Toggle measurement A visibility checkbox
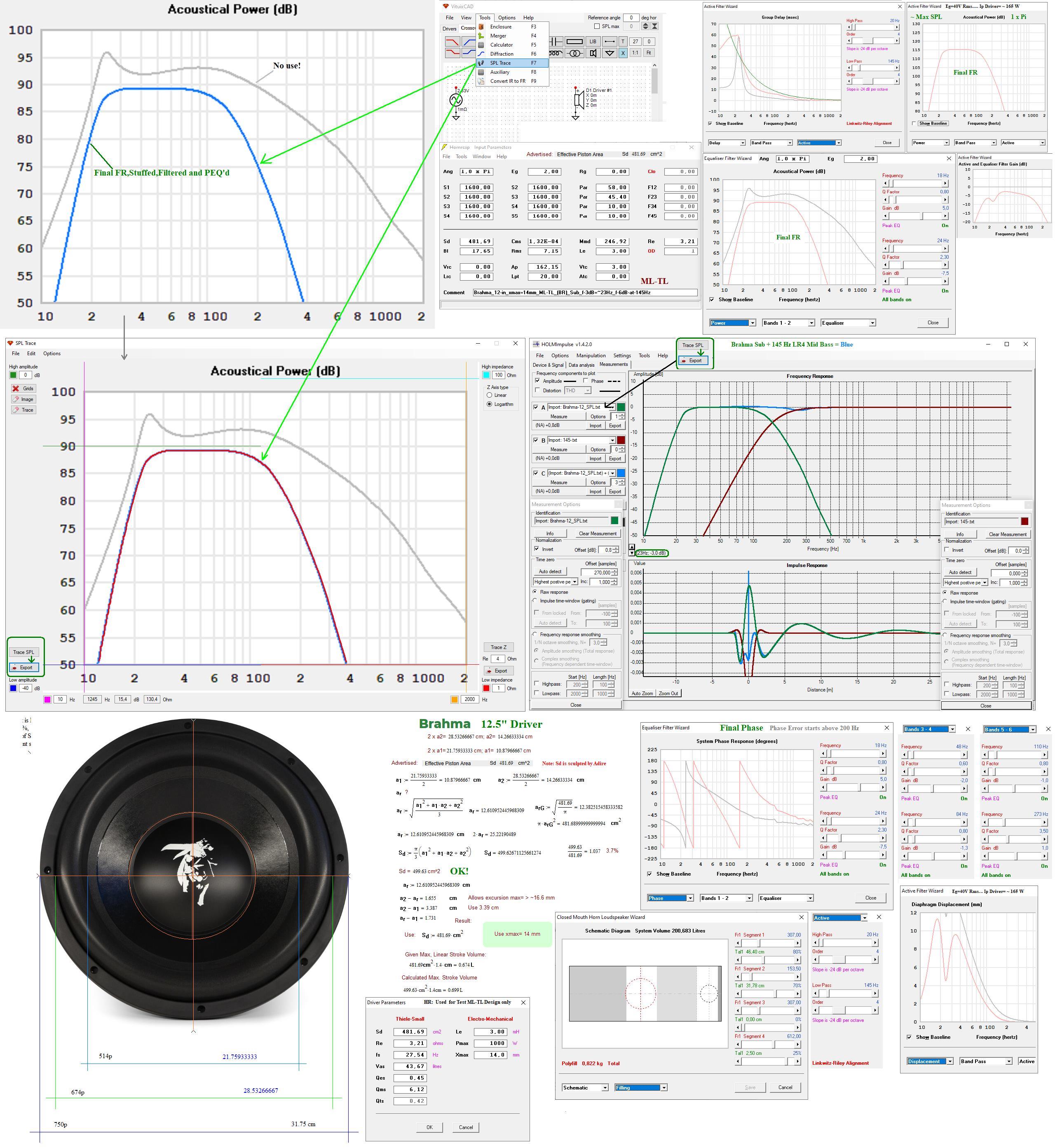 coord(536,408)
